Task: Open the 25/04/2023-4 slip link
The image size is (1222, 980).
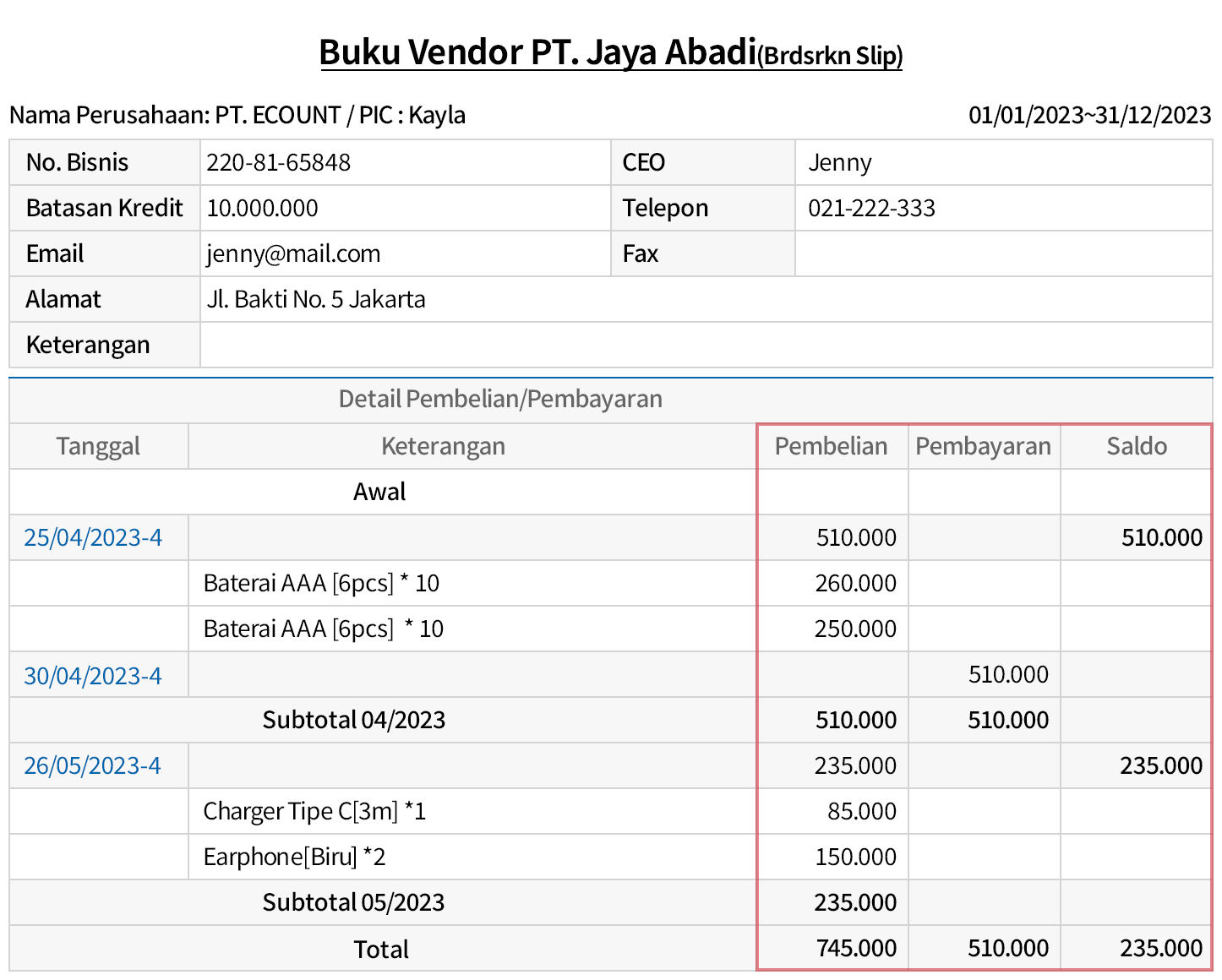Action: pos(93,537)
